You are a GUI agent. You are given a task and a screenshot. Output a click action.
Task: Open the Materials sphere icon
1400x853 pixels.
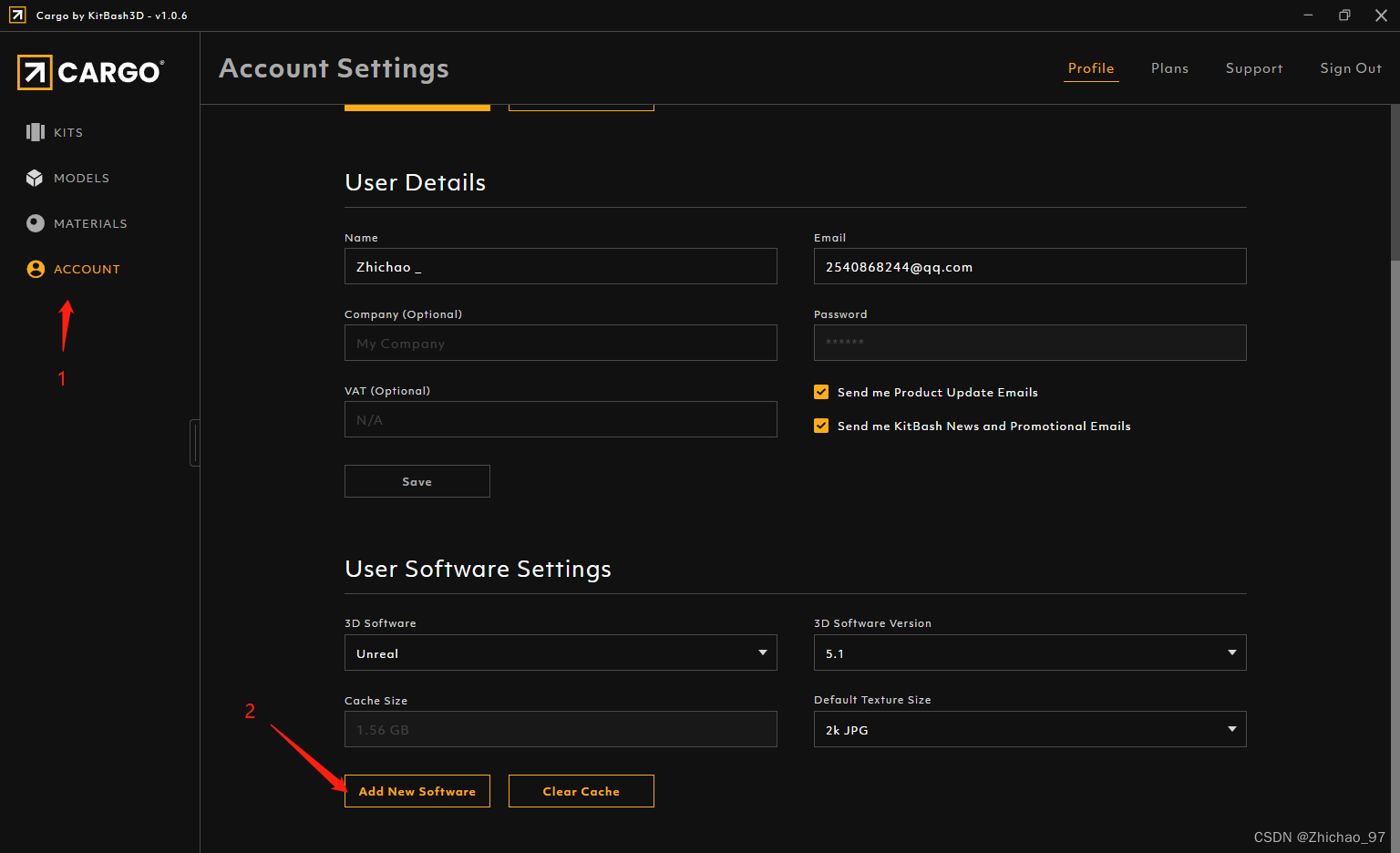click(36, 223)
